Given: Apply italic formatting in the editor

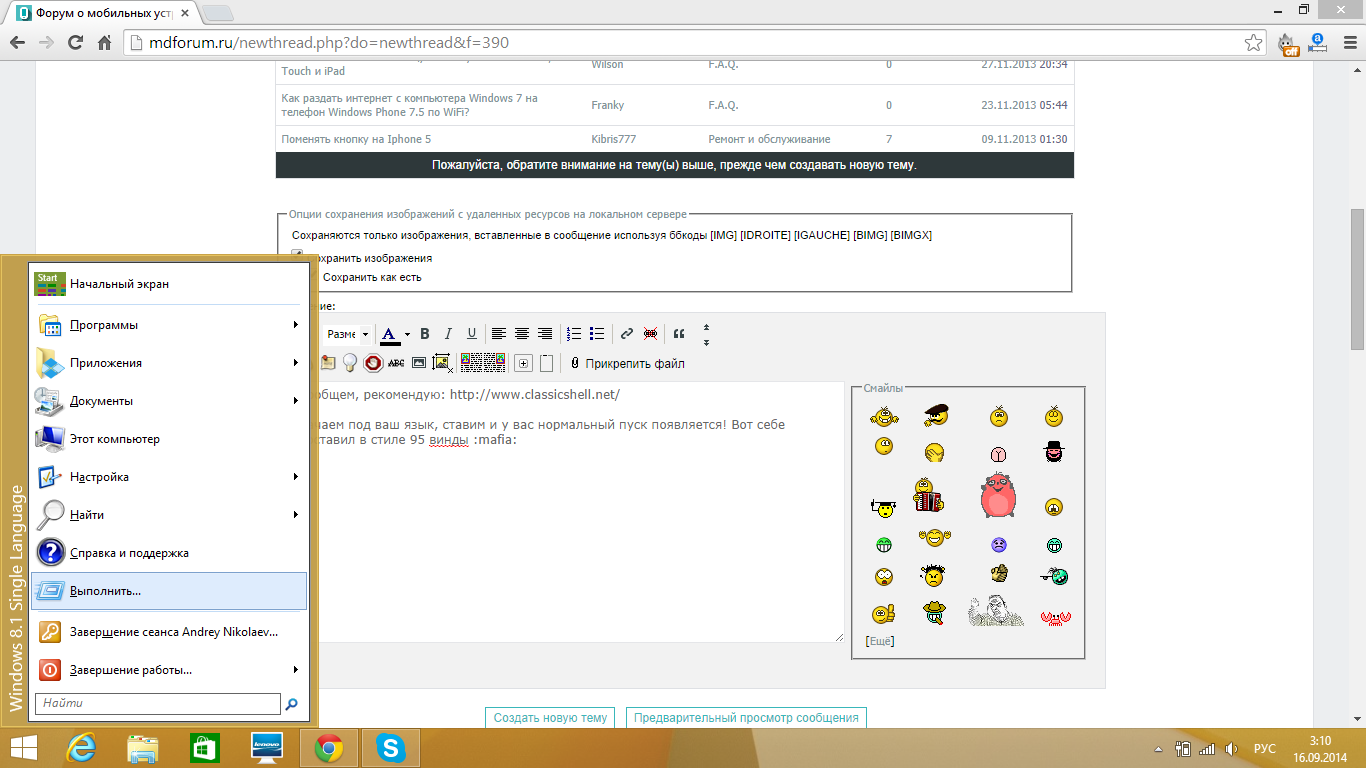Looking at the screenshot, I should coord(448,334).
